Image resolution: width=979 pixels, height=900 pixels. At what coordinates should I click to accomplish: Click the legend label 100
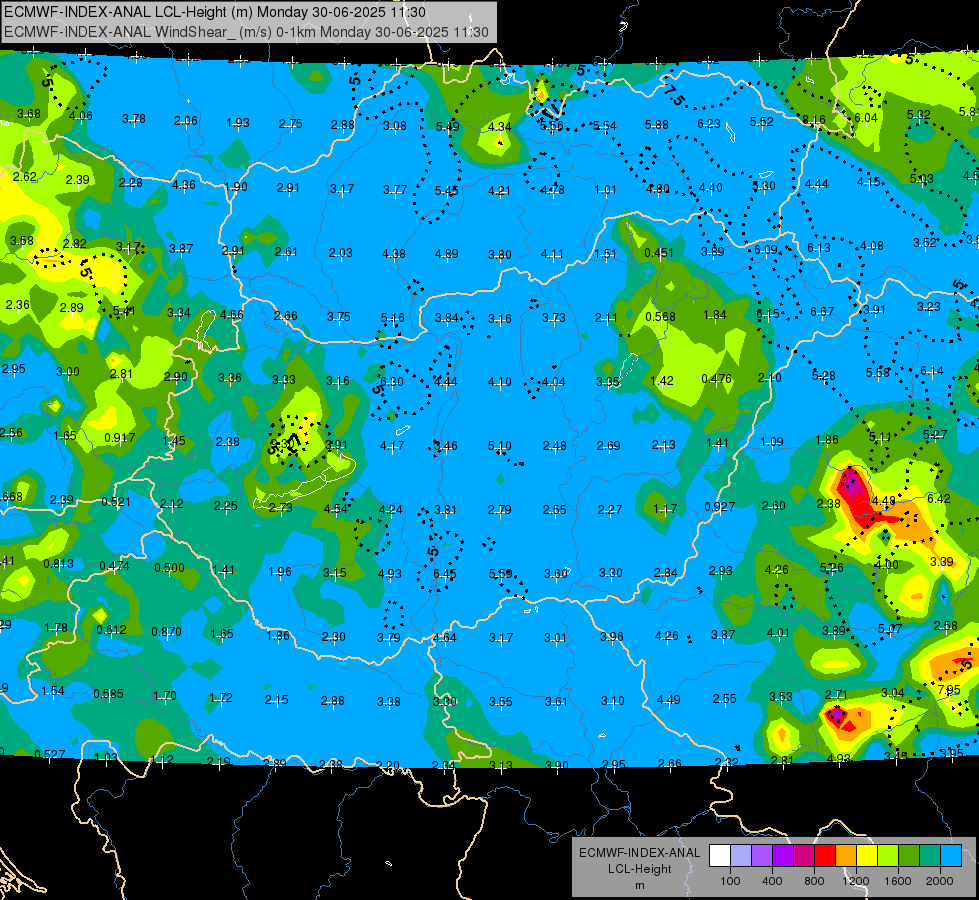point(731,881)
